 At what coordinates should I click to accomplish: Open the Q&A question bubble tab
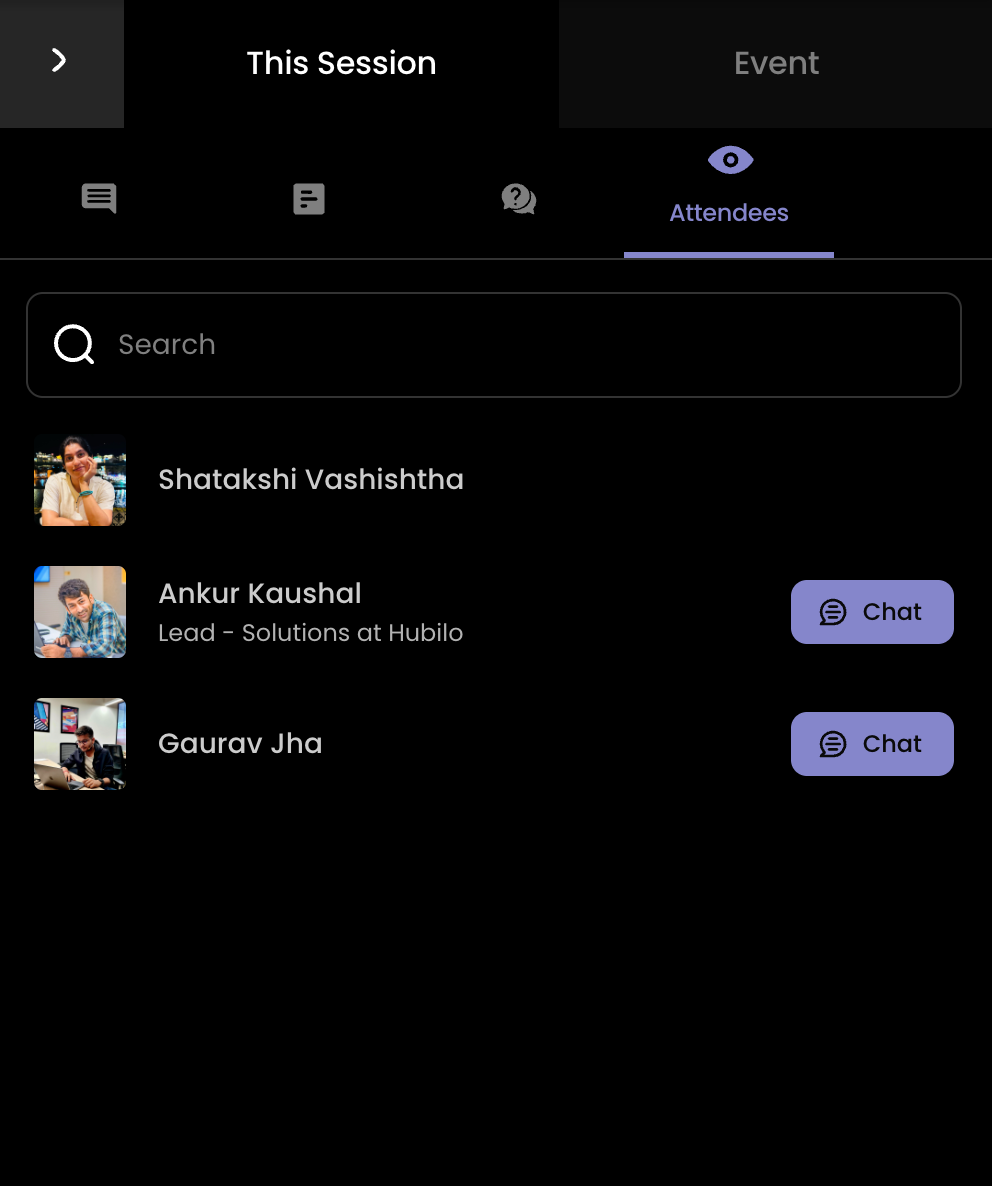point(519,199)
